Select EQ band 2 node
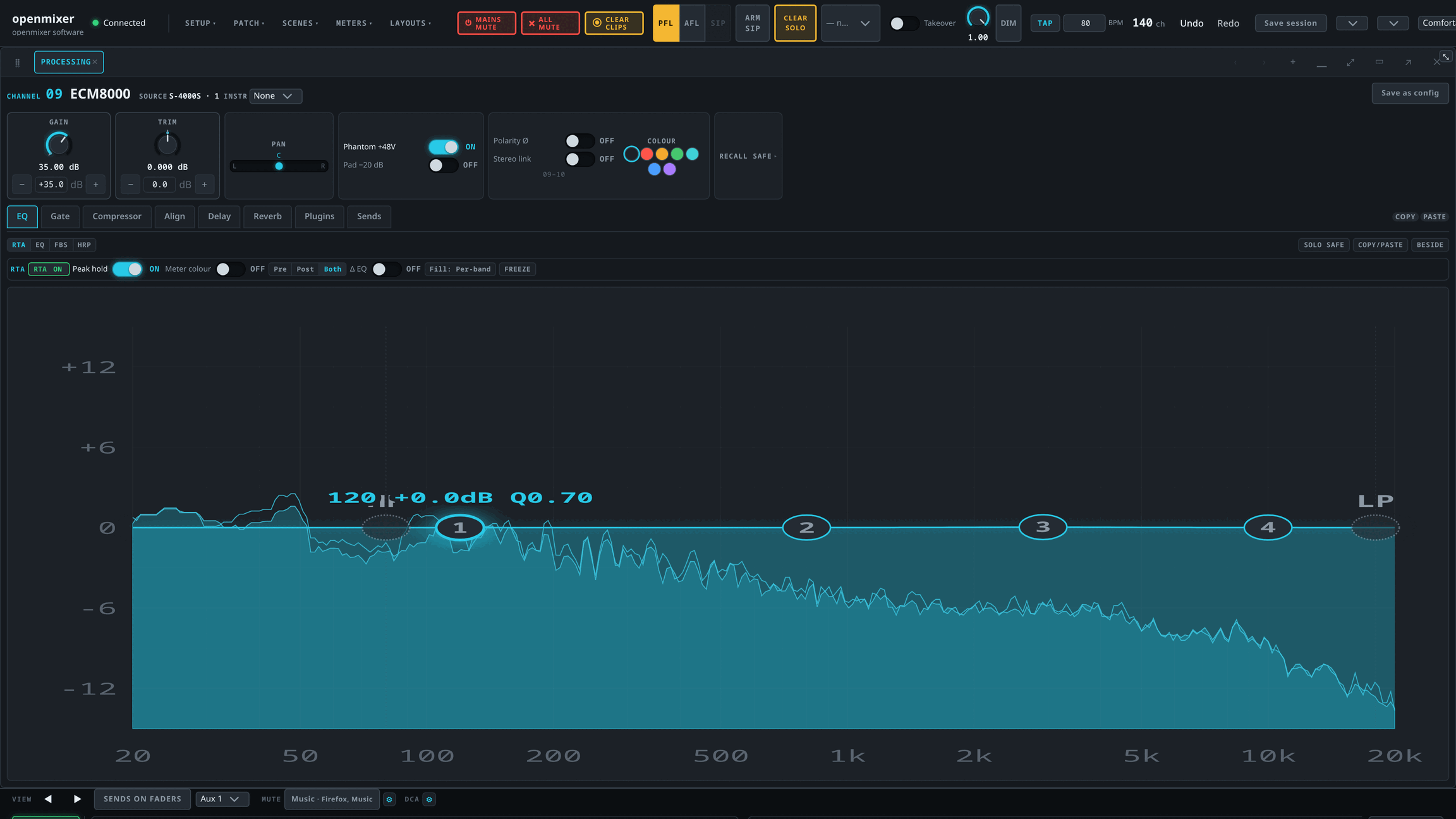 [806, 527]
